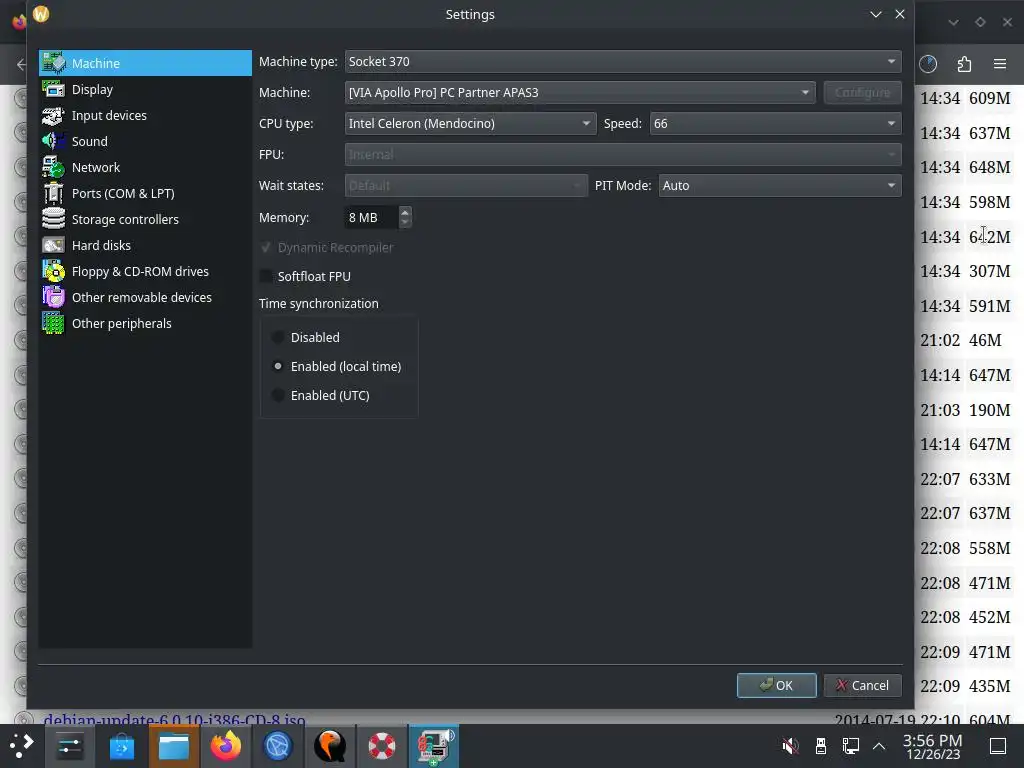The image size is (1024, 768).
Task: Click the Firefox circular toolbar icon
Action: (x=928, y=63)
